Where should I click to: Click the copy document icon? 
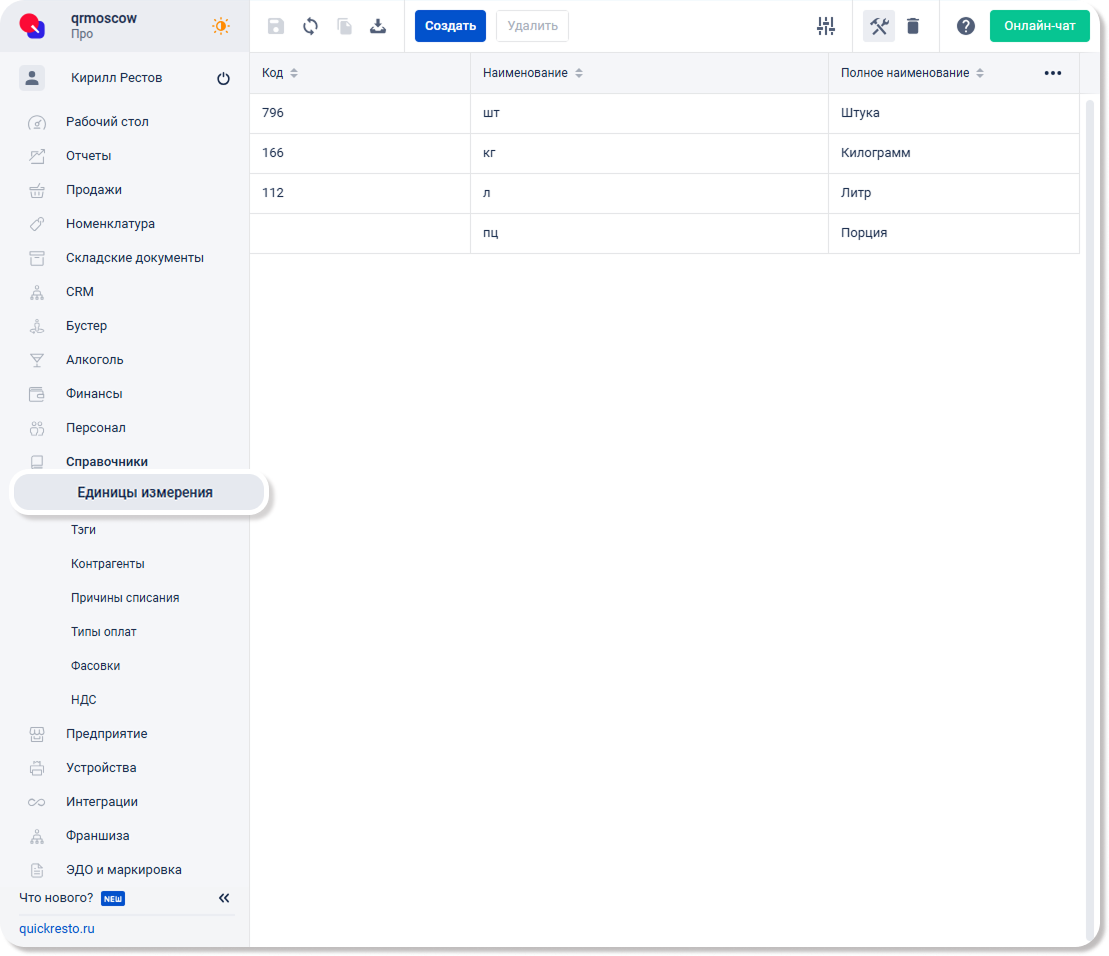344,27
